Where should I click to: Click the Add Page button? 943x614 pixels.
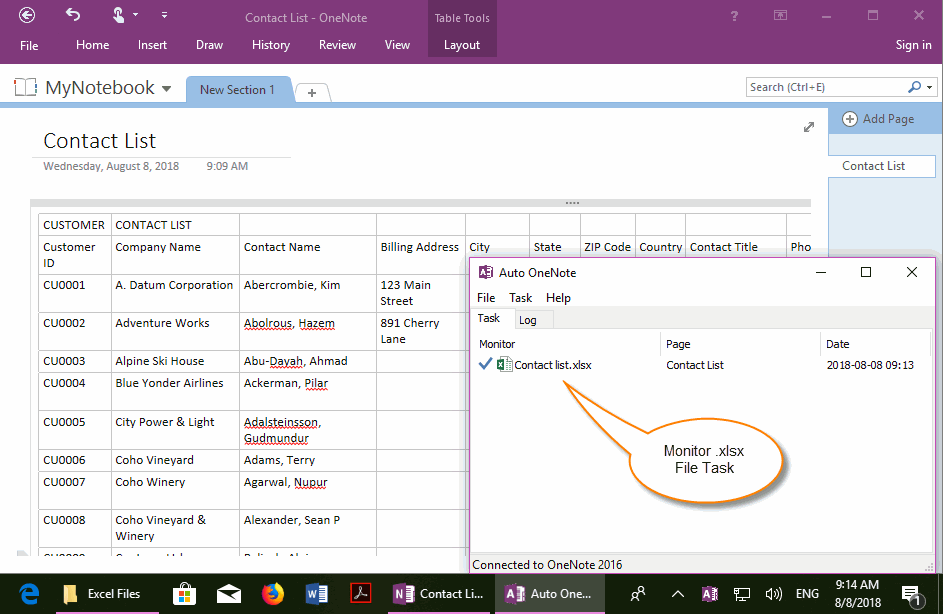[878, 119]
